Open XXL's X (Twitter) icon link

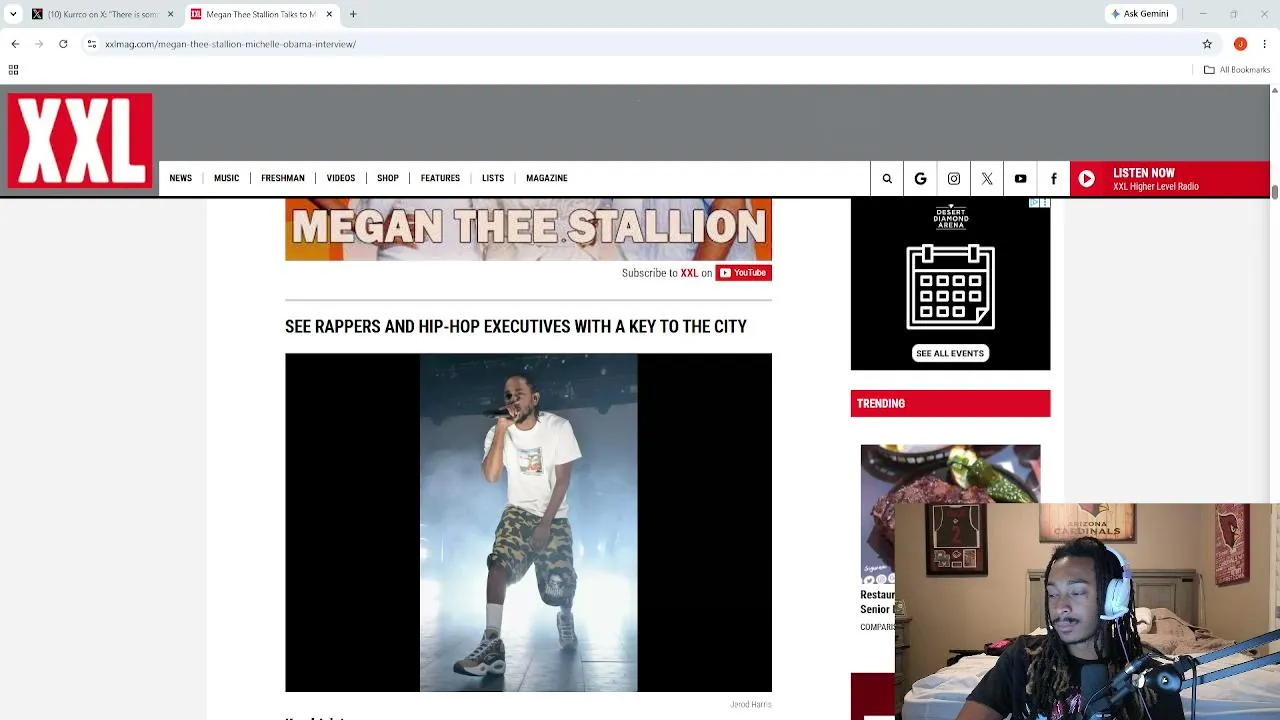tap(987, 179)
